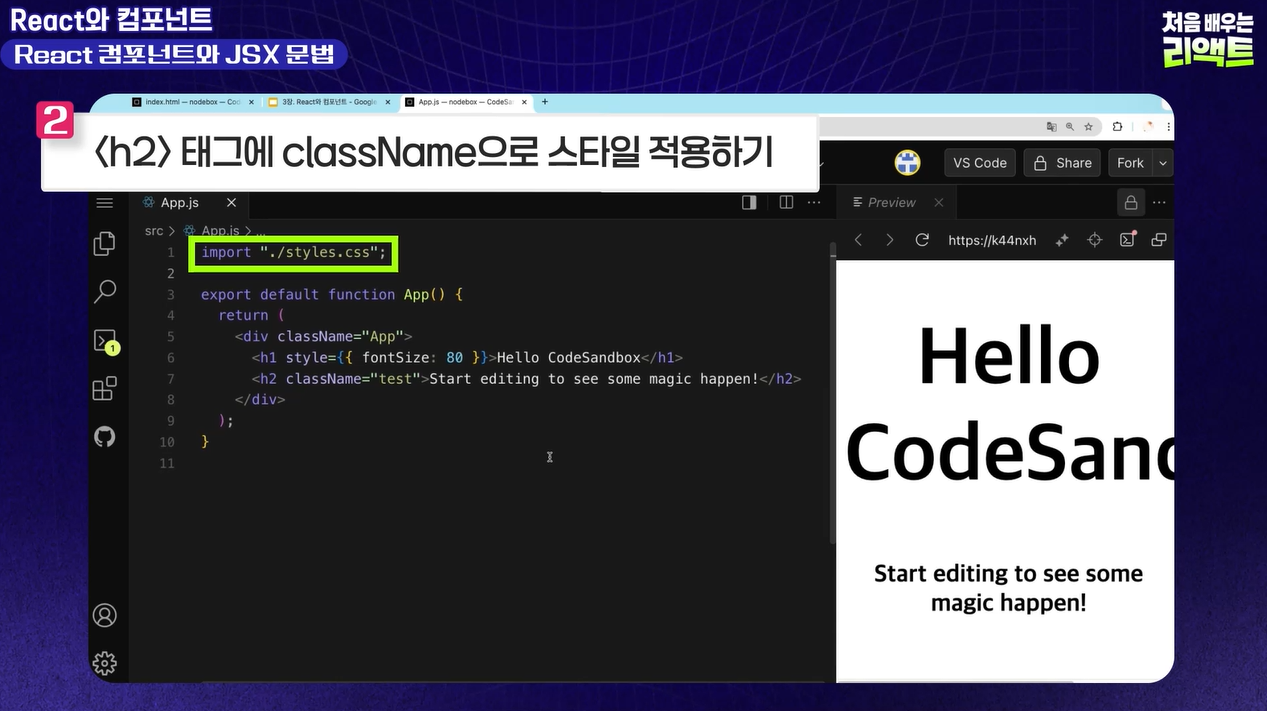Open the Extensions panel icon
This screenshot has height=711, width=1267.
tap(105, 388)
